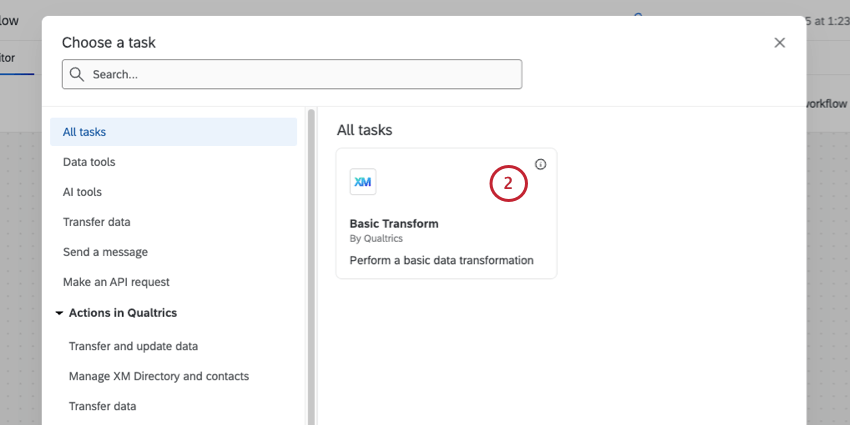
Task: Select Manage XM Directory and contacts
Action: pos(158,376)
